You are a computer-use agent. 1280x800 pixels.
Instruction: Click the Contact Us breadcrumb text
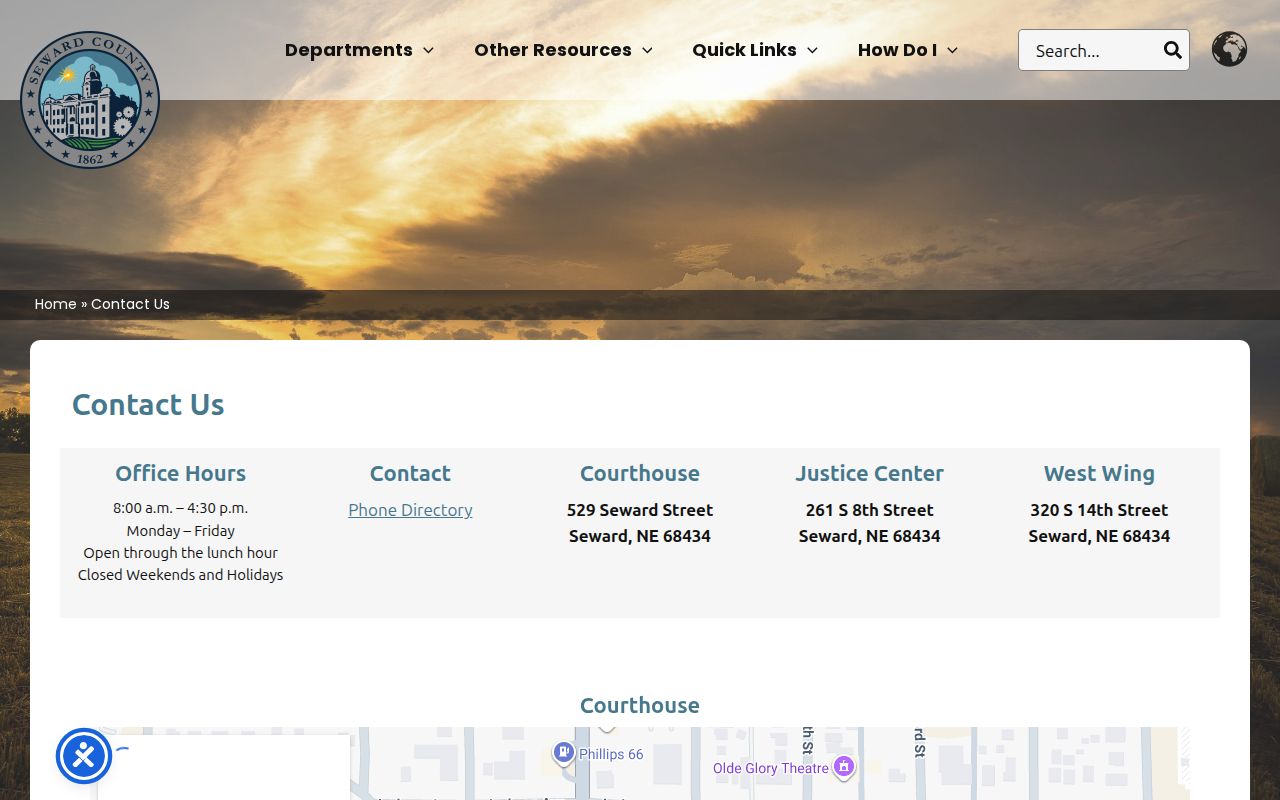coord(130,304)
